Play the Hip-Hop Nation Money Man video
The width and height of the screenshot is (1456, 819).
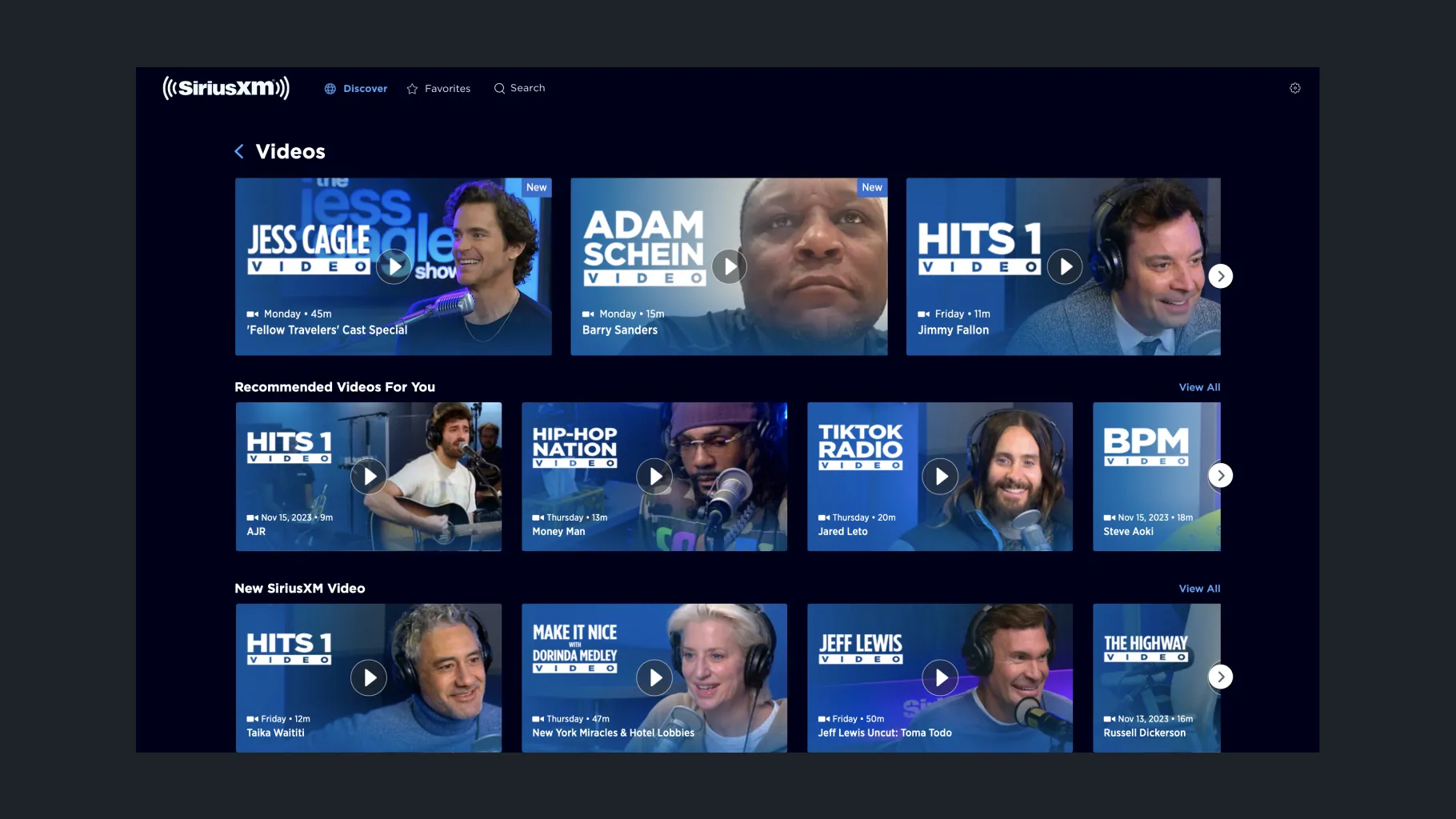click(654, 477)
